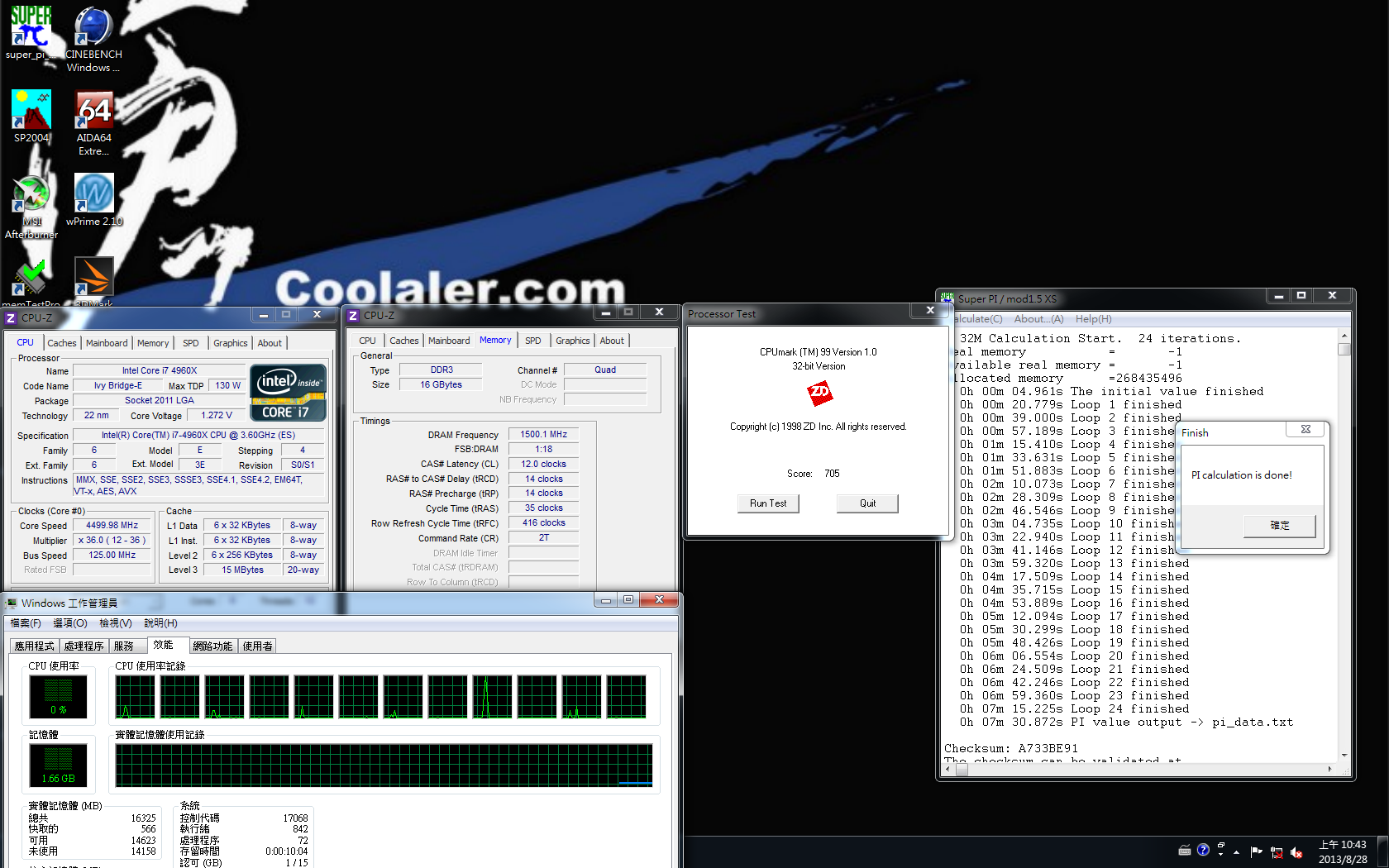Image resolution: width=1389 pixels, height=868 pixels.
Task: Open the 應用程式 tab in Task Manager
Action: pyautogui.click(x=34, y=646)
